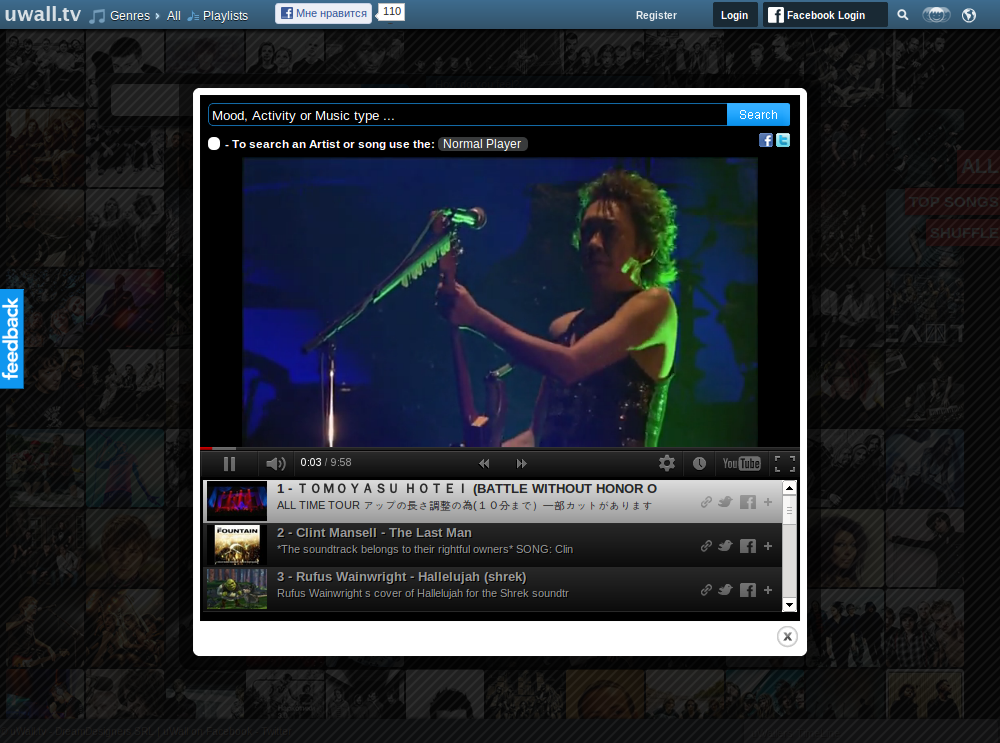This screenshot has width=1000, height=743.
Task: Click the blue Search button
Action: tap(758, 115)
